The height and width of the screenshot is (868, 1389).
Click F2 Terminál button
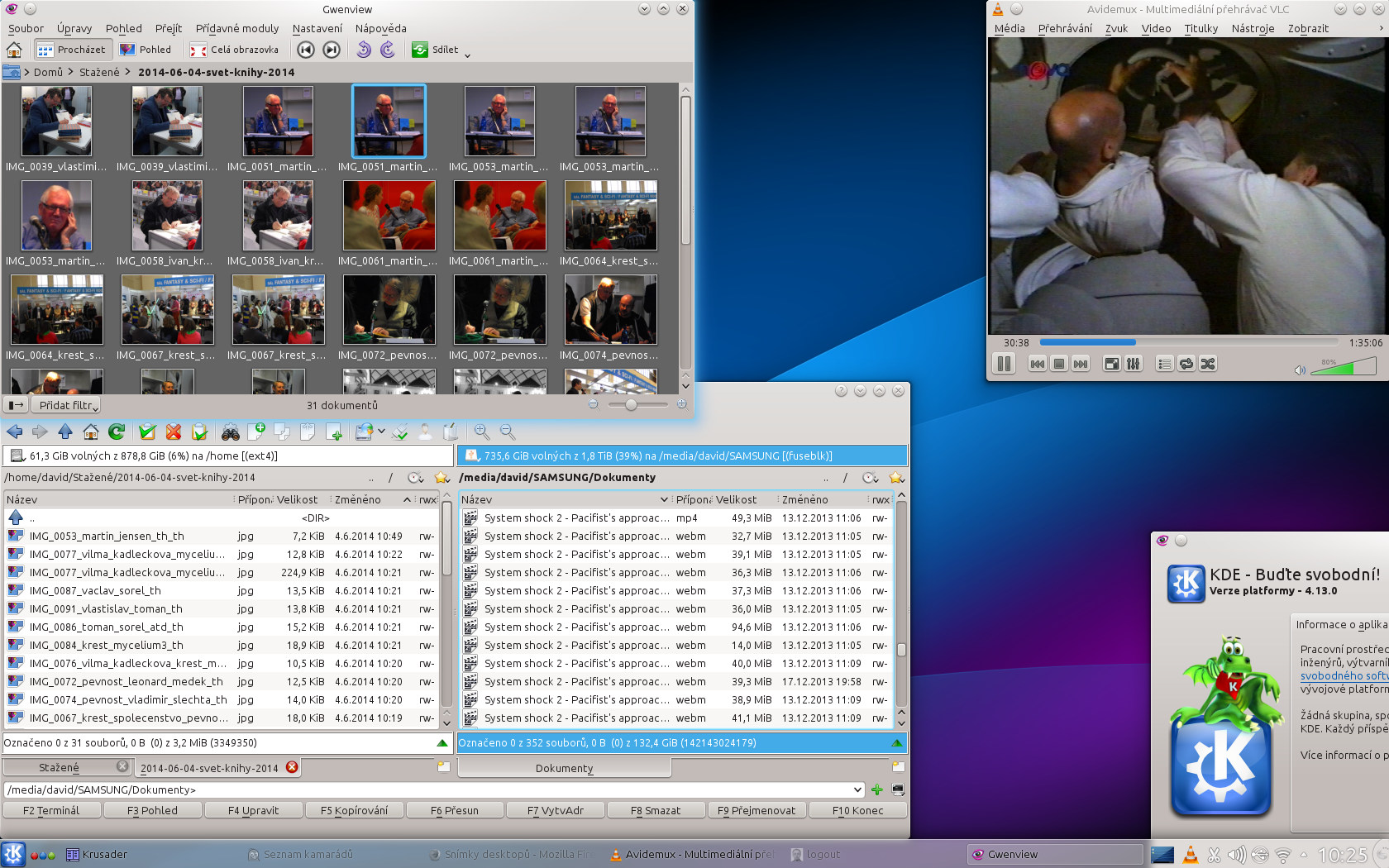tap(52, 810)
